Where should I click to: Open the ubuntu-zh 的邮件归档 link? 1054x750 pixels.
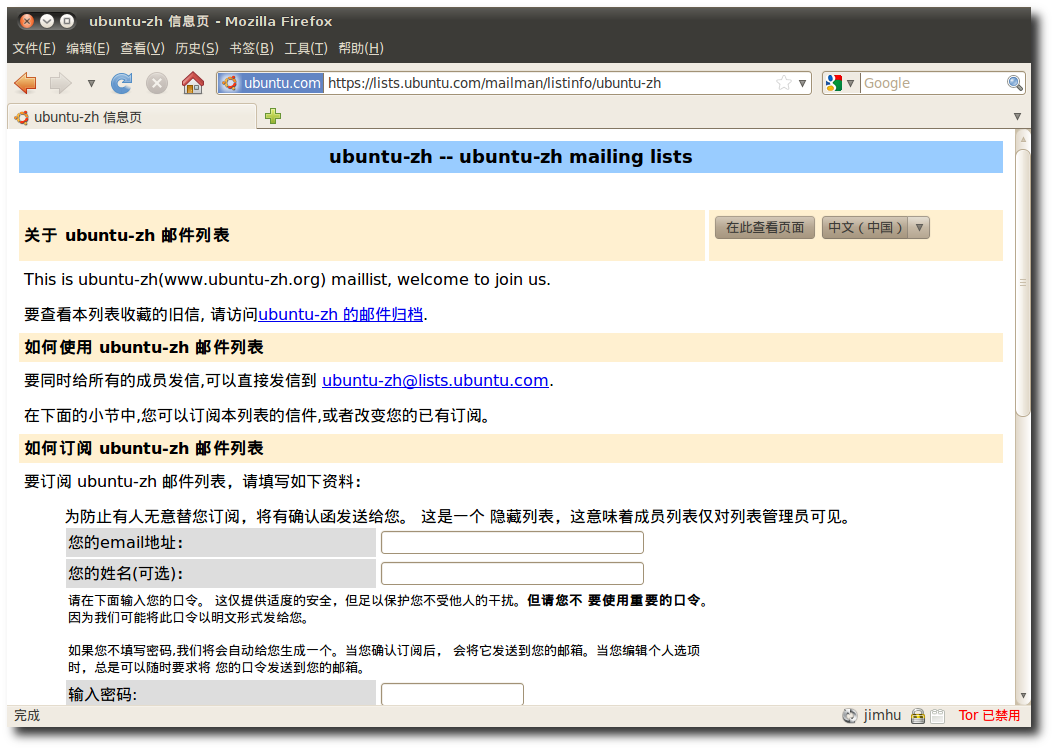341,315
